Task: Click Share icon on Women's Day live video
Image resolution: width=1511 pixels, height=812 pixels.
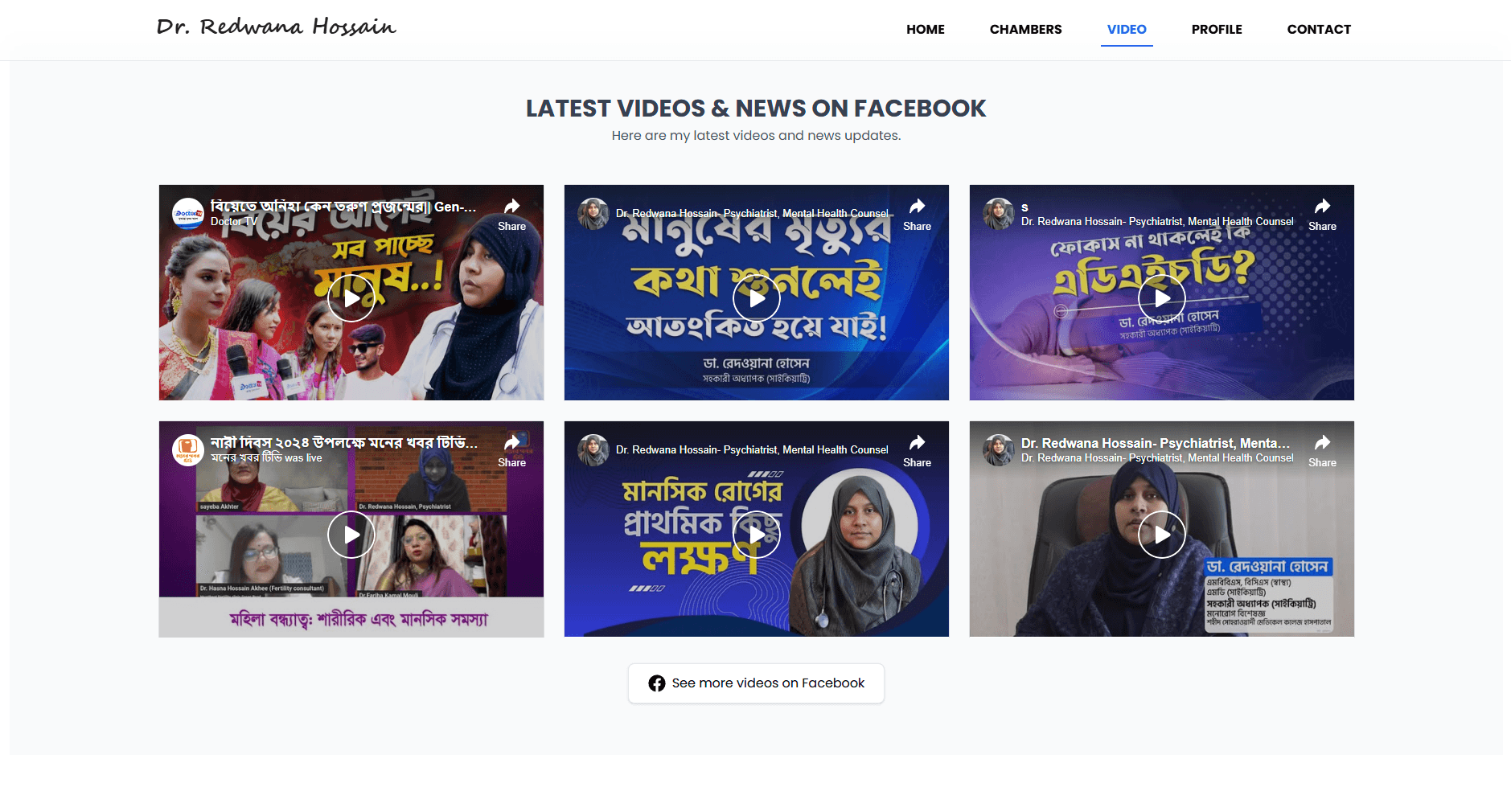Action: point(511,450)
